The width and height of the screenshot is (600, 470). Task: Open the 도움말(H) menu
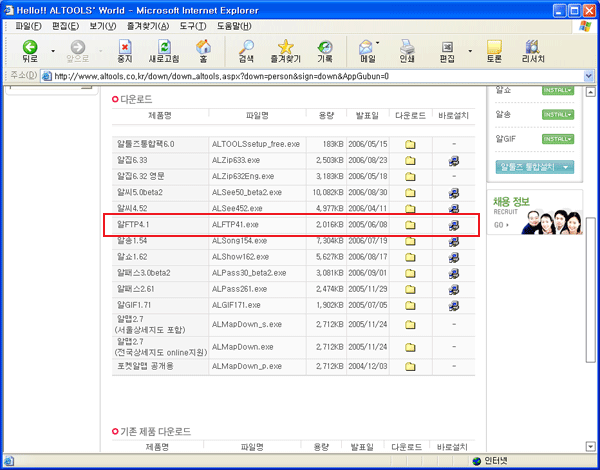click(234, 26)
